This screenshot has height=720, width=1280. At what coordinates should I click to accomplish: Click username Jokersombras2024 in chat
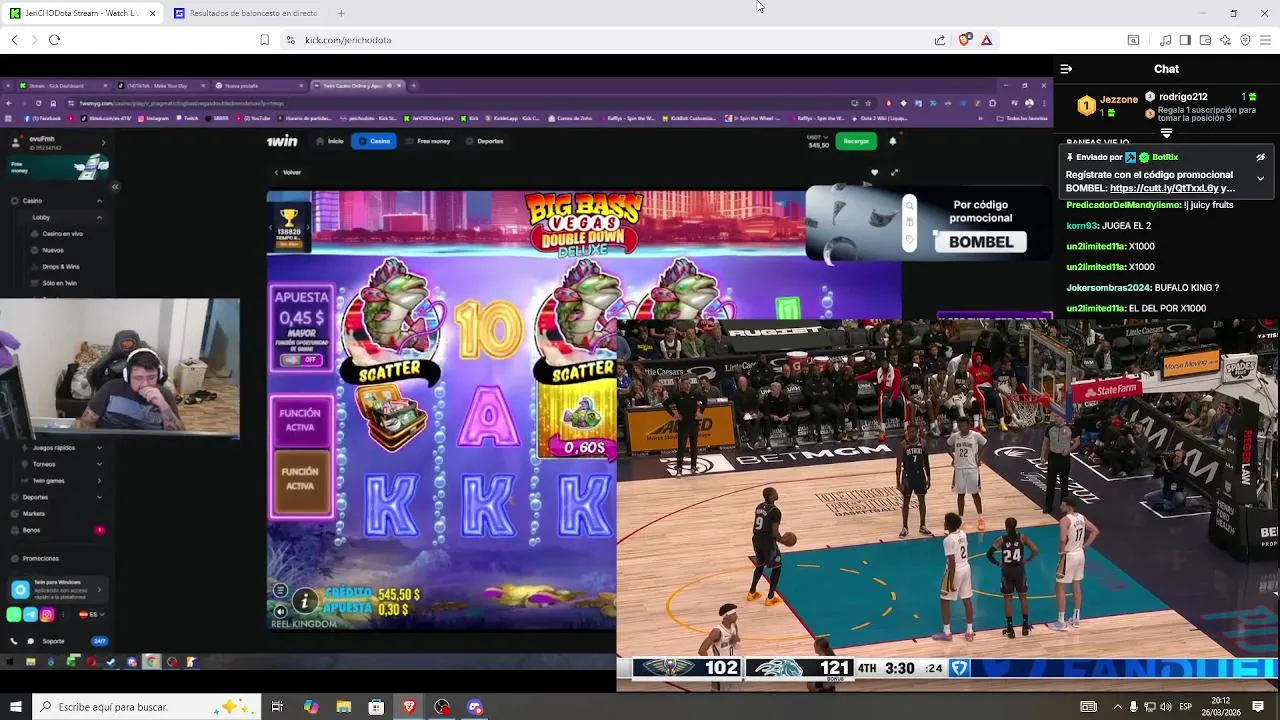(x=1108, y=288)
